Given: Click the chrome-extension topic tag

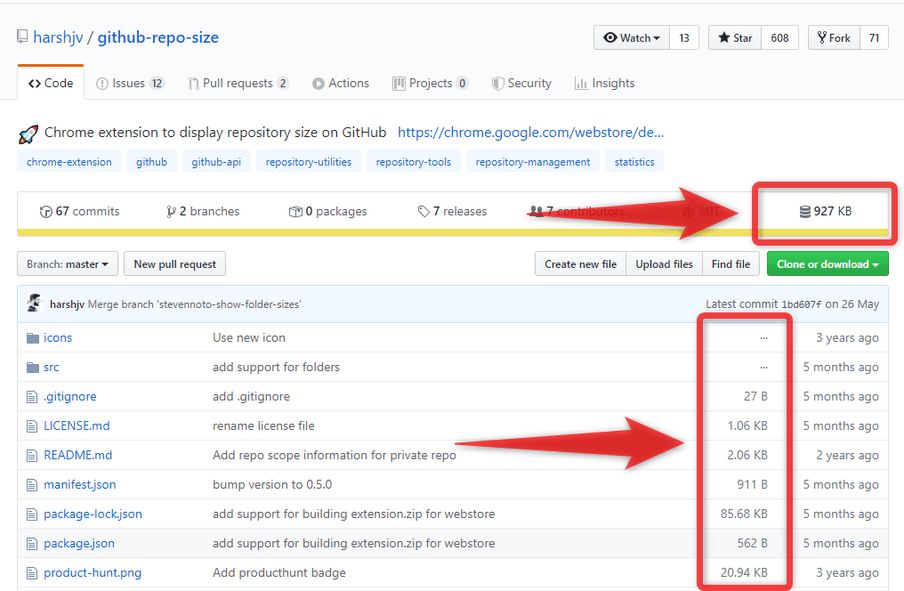Looking at the screenshot, I should pos(69,162).
